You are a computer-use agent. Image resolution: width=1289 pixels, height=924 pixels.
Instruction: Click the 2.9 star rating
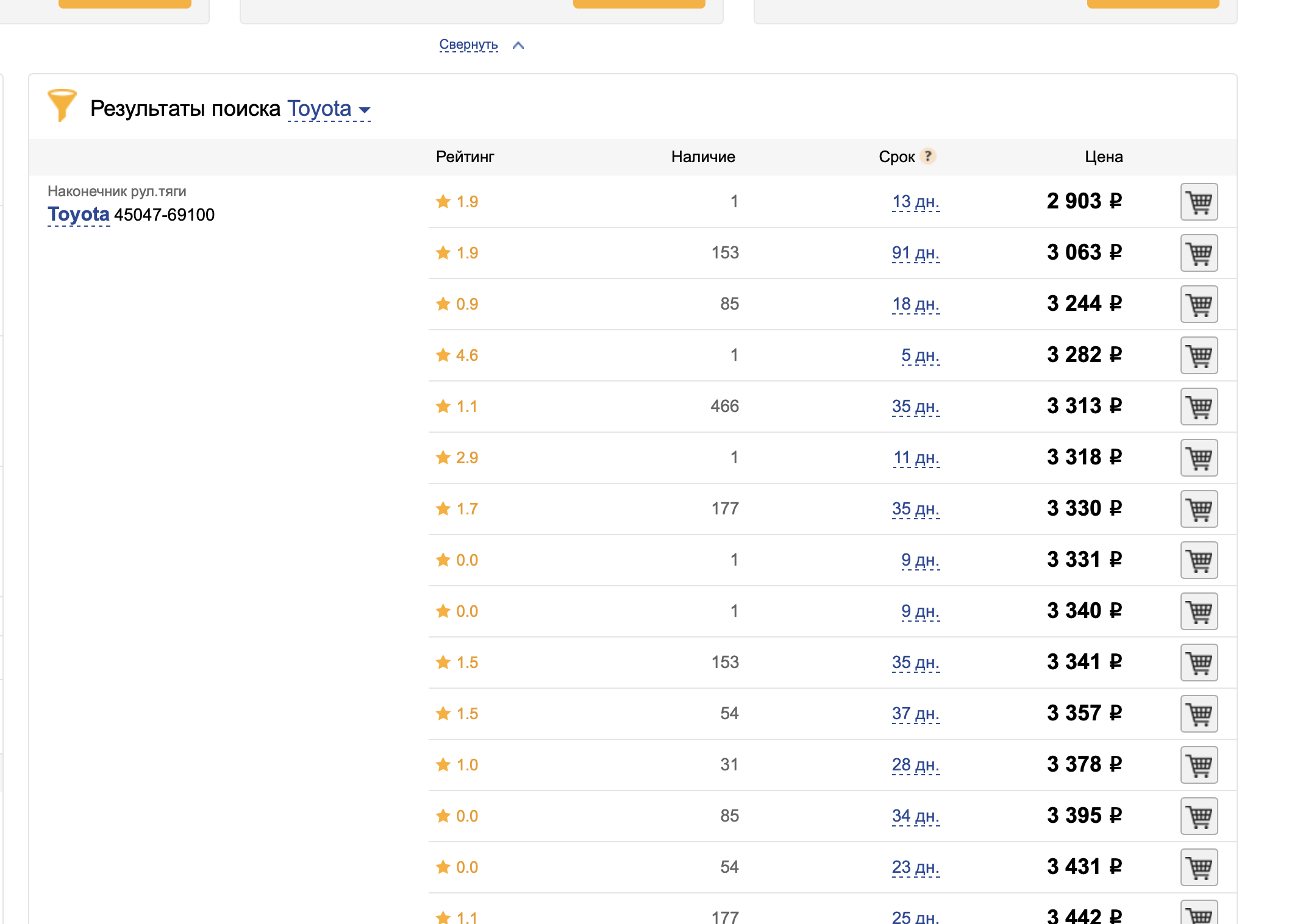(457, 458)
